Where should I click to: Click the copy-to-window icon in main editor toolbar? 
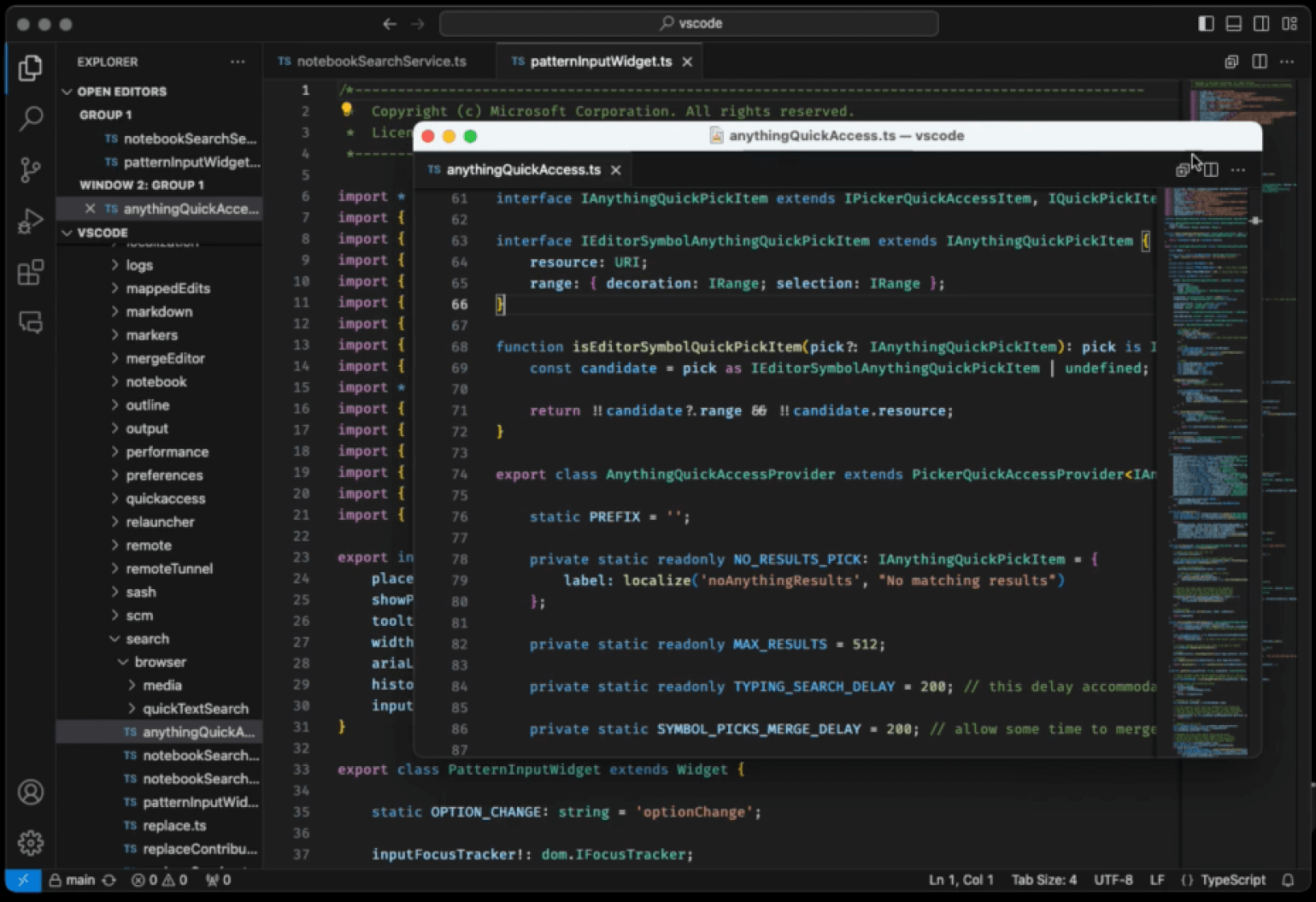(x=1231, y=62)
